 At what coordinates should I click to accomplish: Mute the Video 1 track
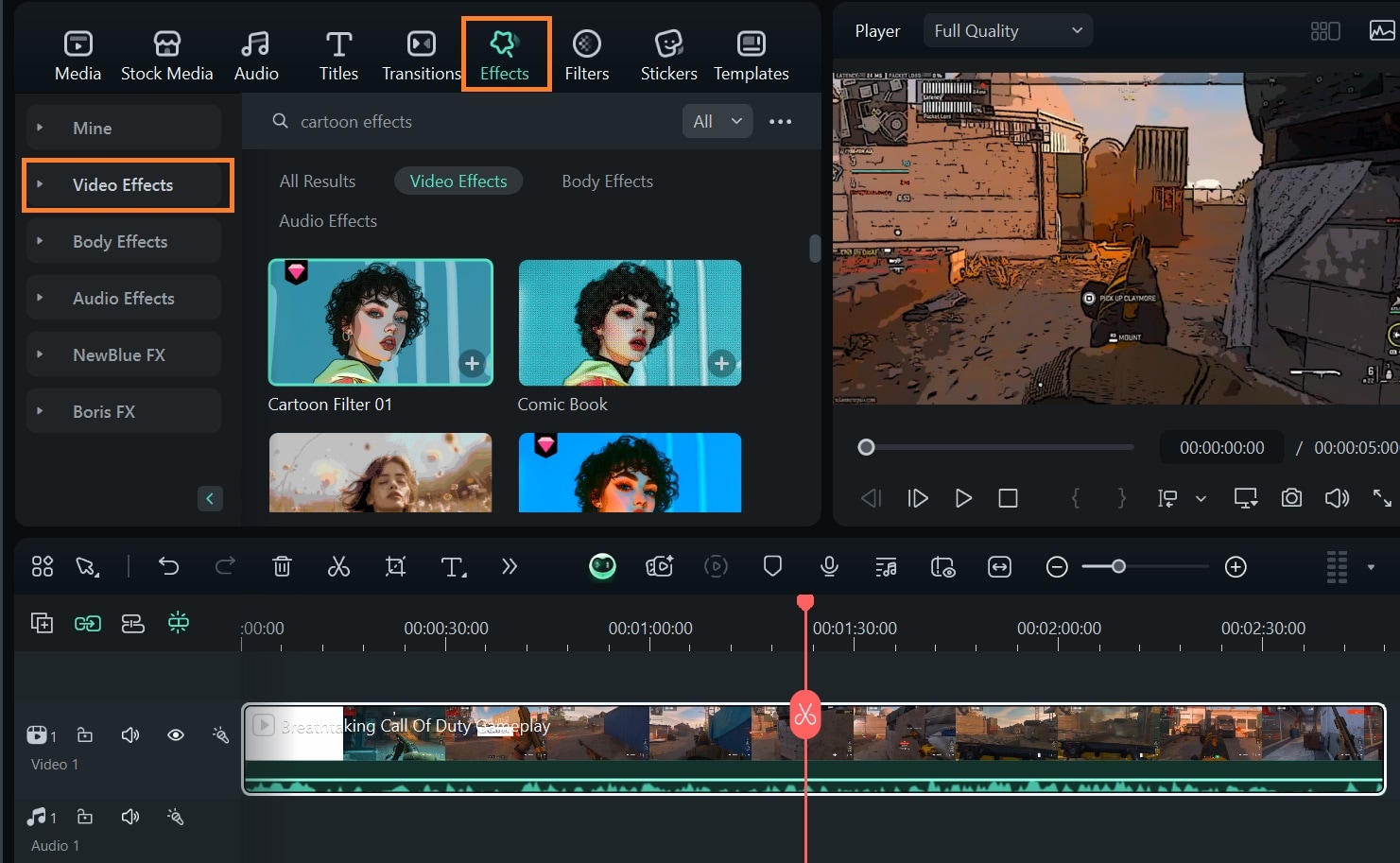130,734
